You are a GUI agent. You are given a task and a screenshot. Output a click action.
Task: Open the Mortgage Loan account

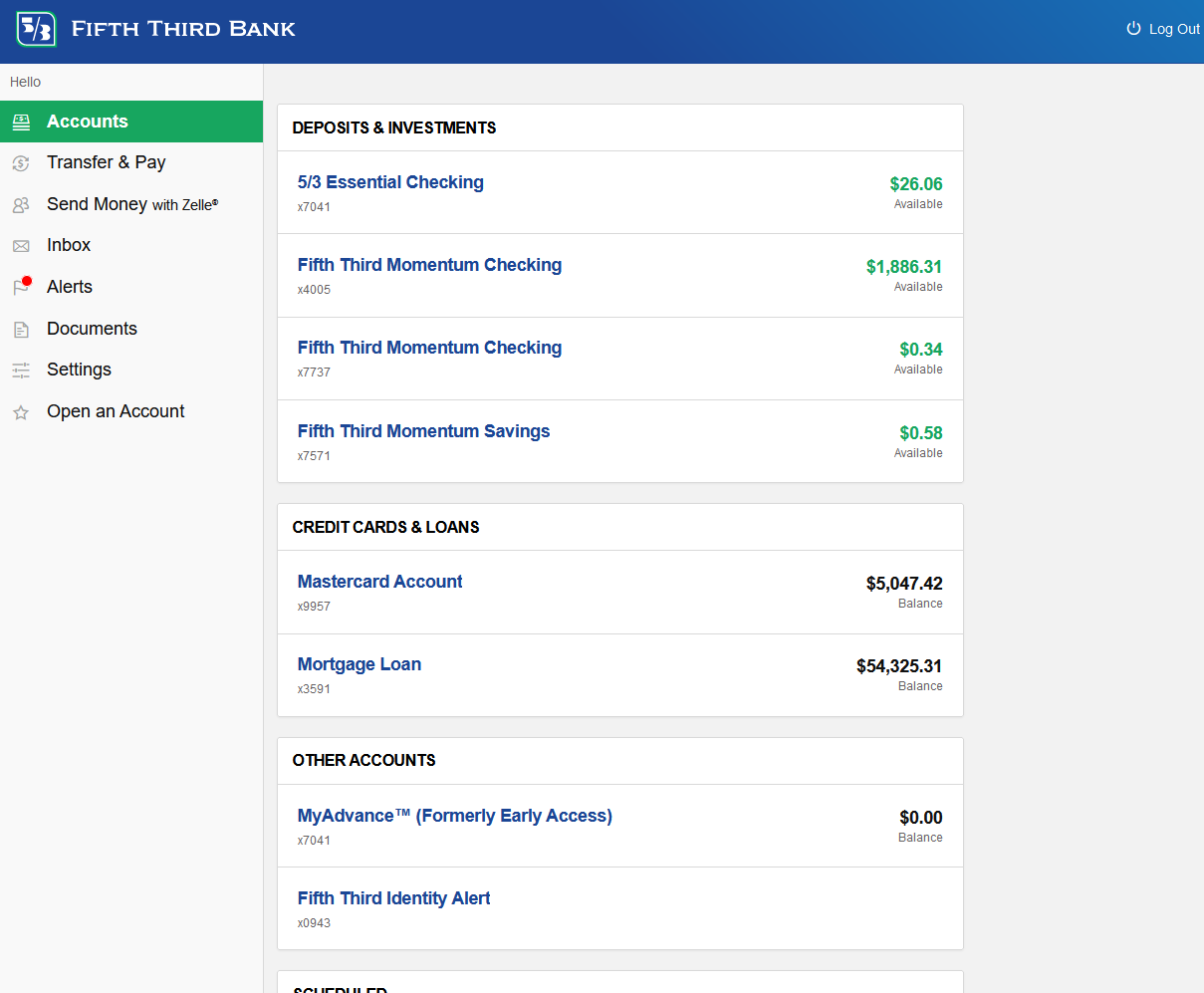click(359, 664)
